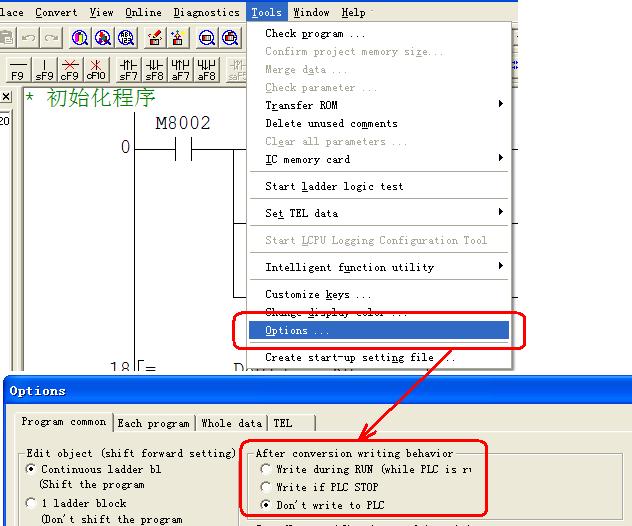
Task: Click the aF8 falling pulse branch icon
Action: pyautogui.click(x=207, y=69)
